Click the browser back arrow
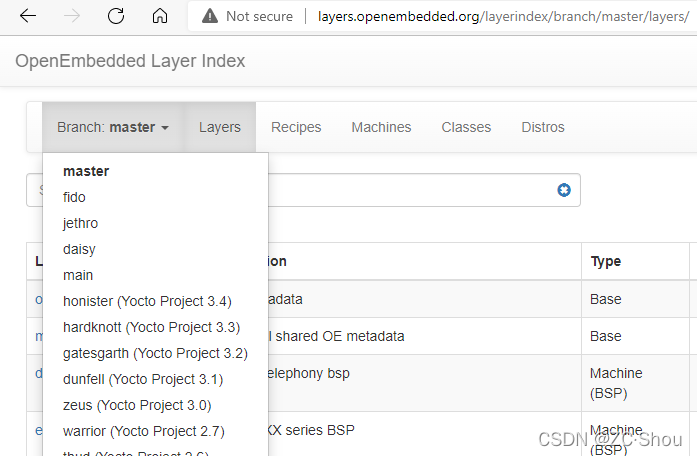The image size is (697, 456). pos(28,16)
